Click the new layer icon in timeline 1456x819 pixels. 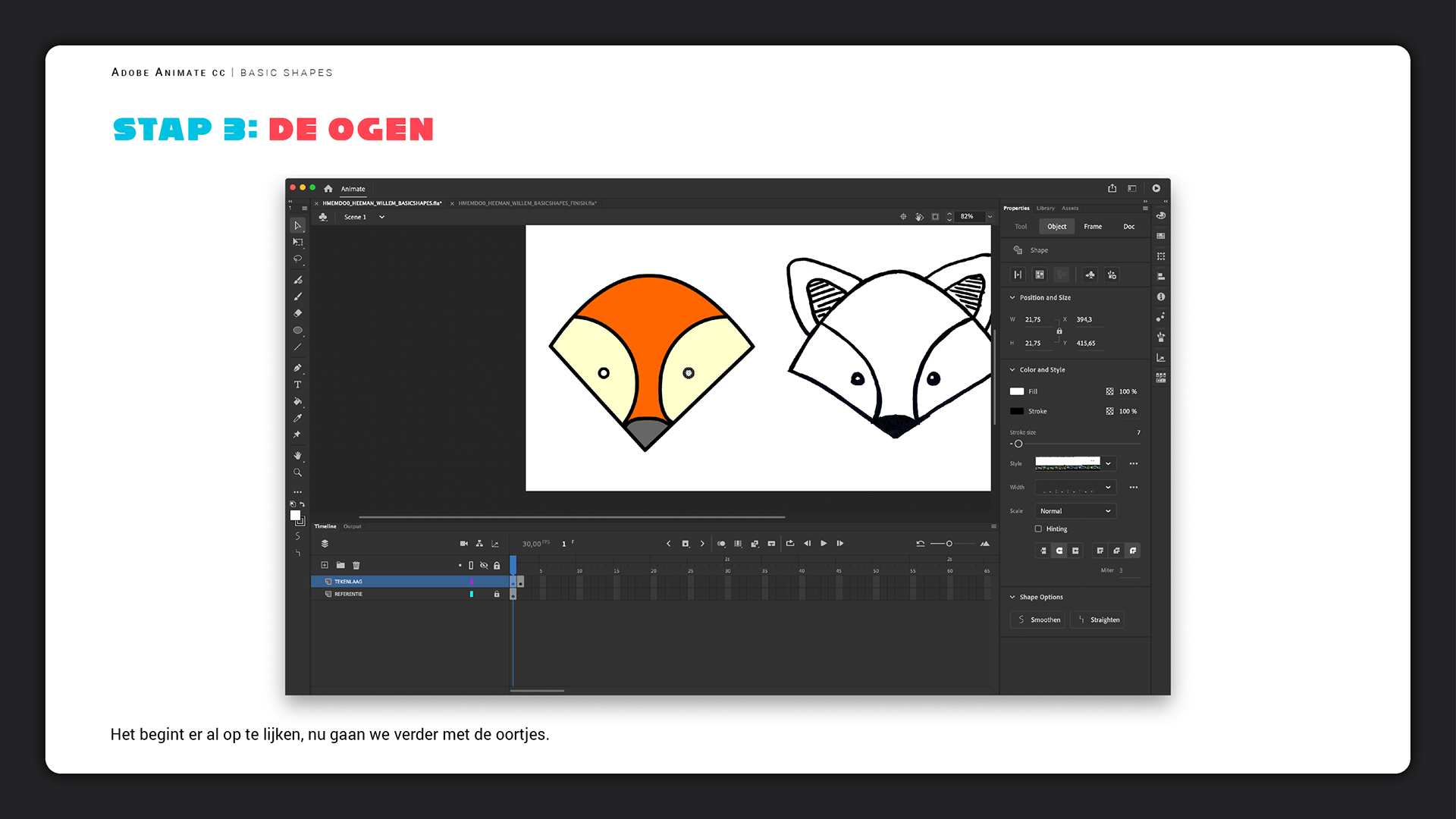click(x=325, y=565)
